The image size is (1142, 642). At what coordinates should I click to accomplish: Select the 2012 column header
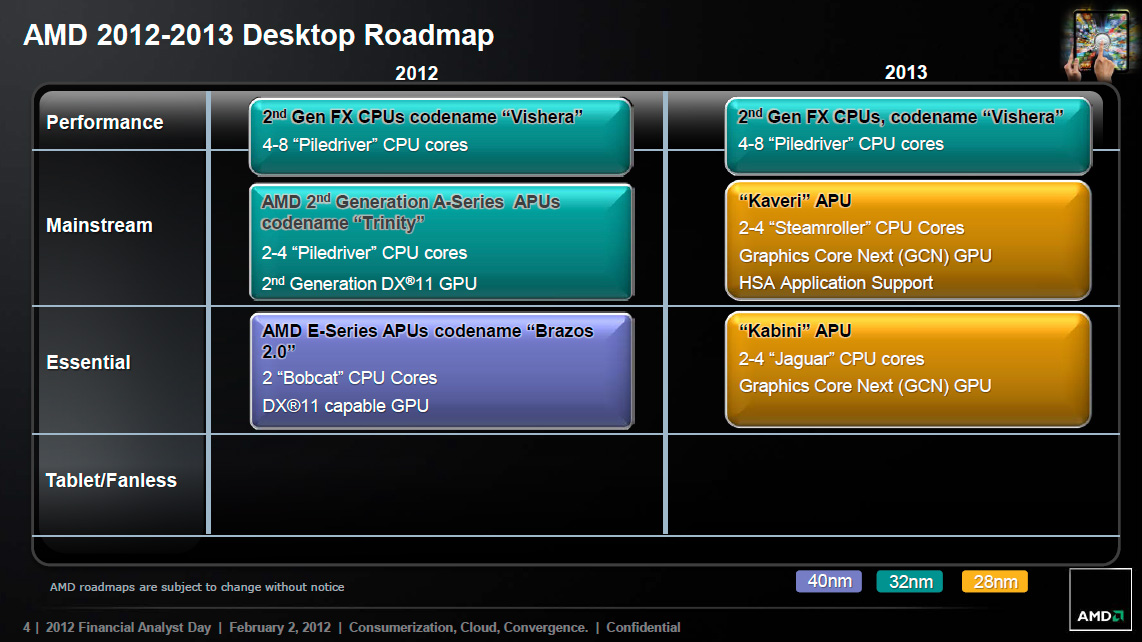[x=417, y=73]
